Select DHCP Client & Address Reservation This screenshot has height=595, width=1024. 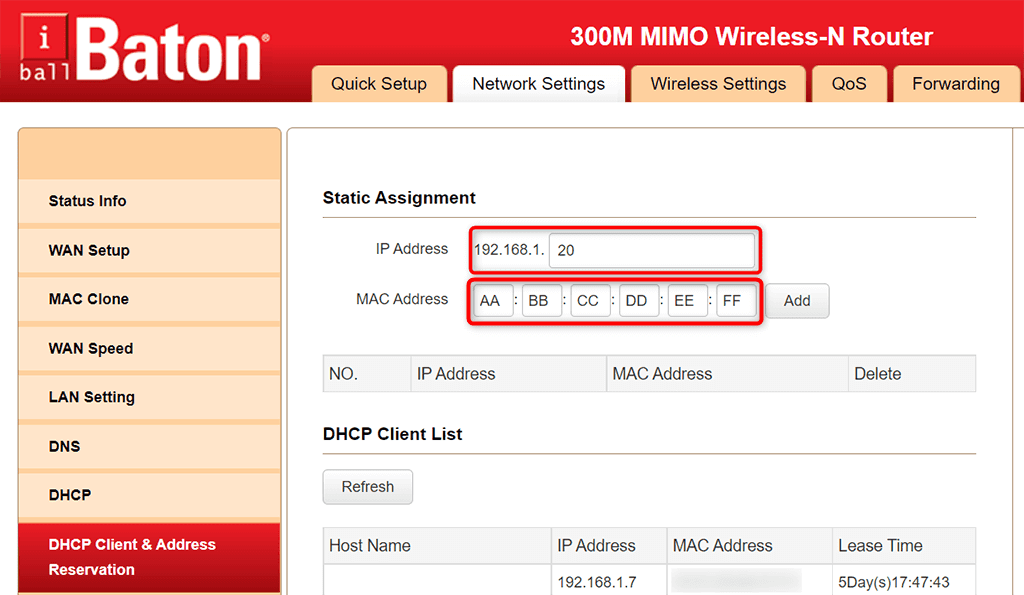(x=150, y=557)
